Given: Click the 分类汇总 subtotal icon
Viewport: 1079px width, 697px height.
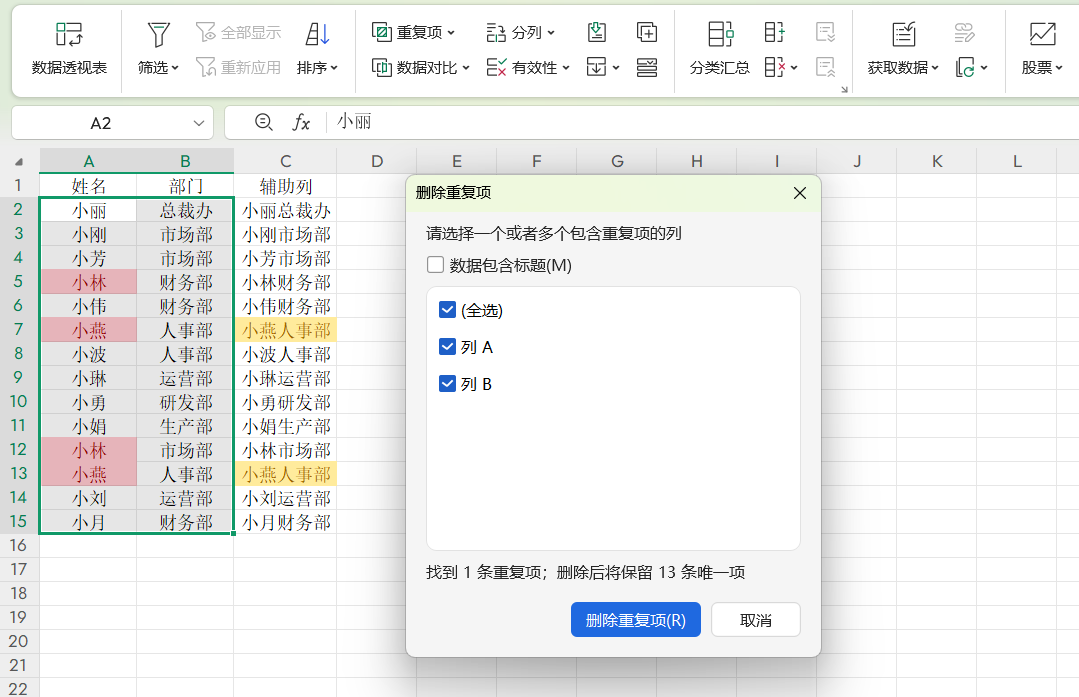Looking at the screenshot, I should (x=720, y=35).
